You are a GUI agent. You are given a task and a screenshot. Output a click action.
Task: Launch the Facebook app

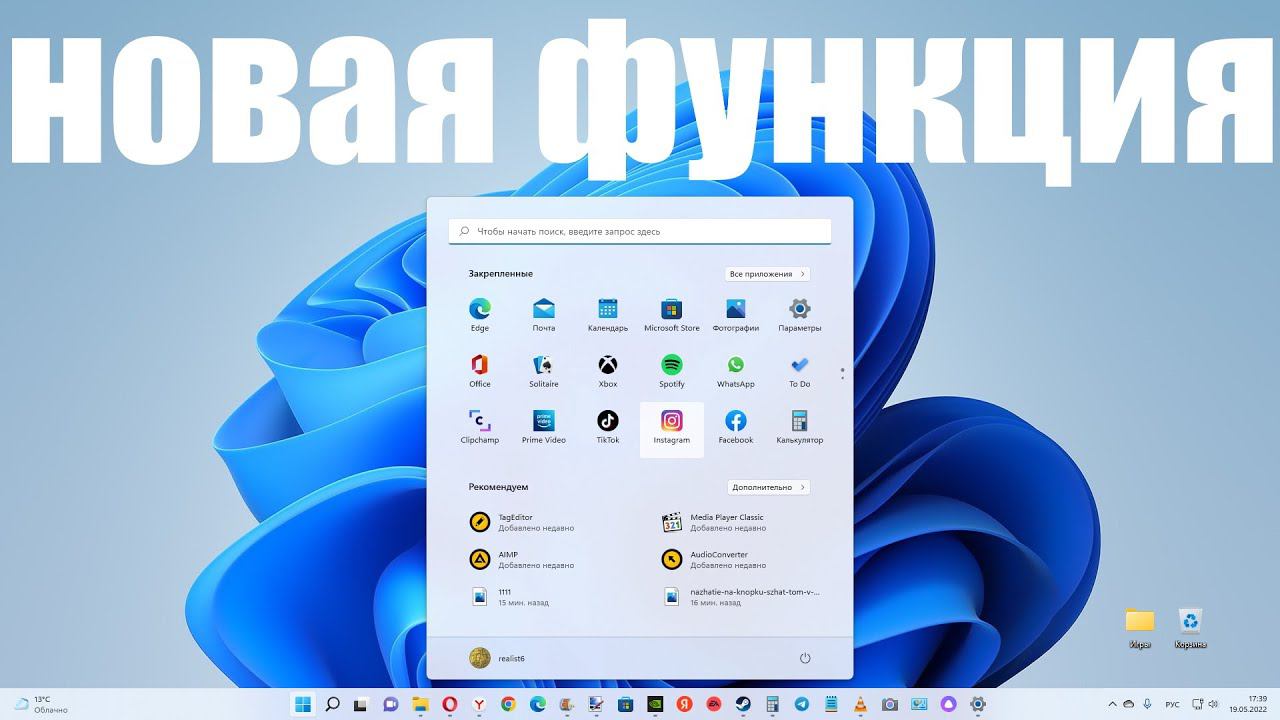[x=736, y=427]
